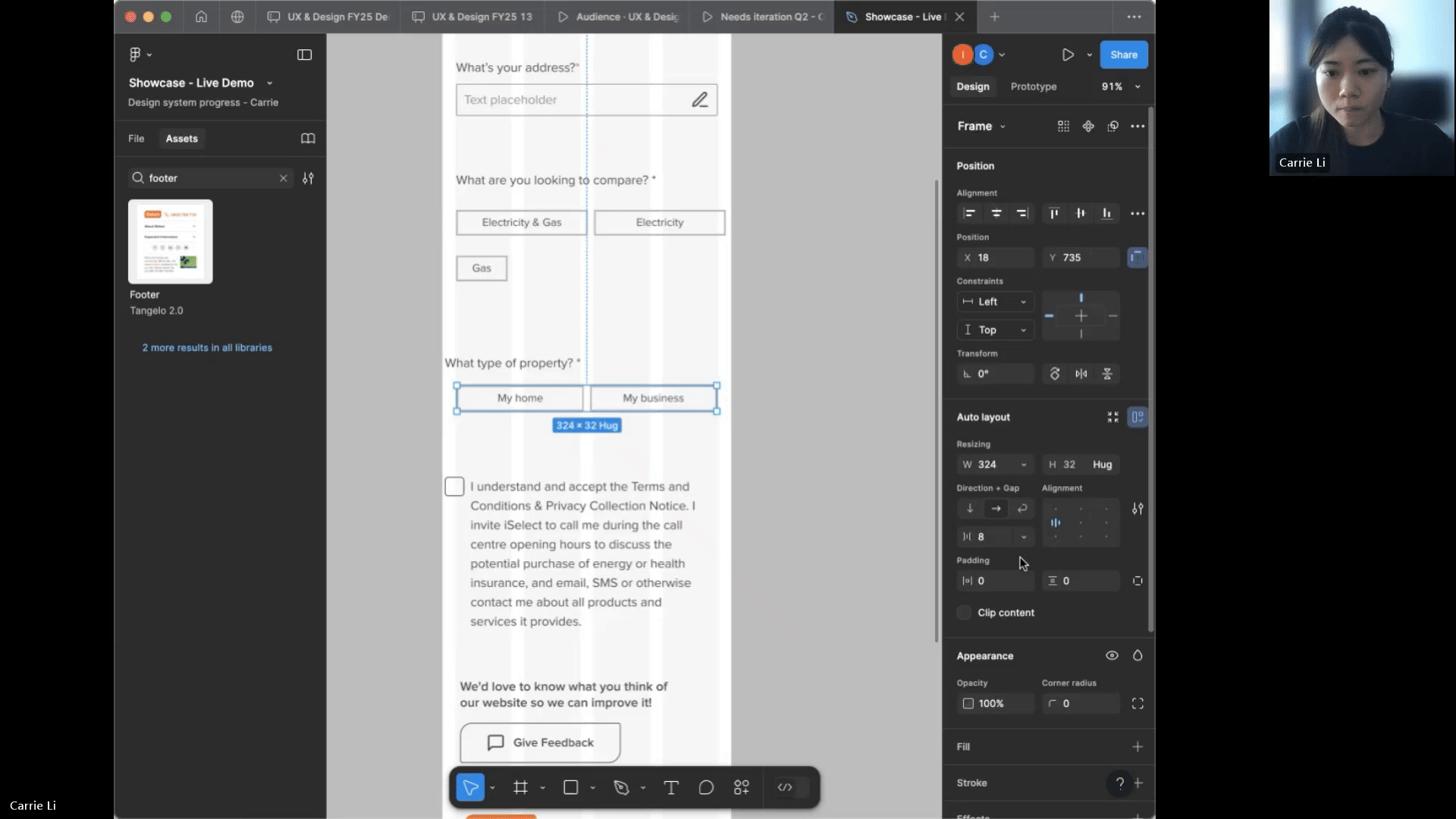Switch to the Prototype tab
Image resolution: width=1456 pixels, height=819 pixels.
point(1033,86)
